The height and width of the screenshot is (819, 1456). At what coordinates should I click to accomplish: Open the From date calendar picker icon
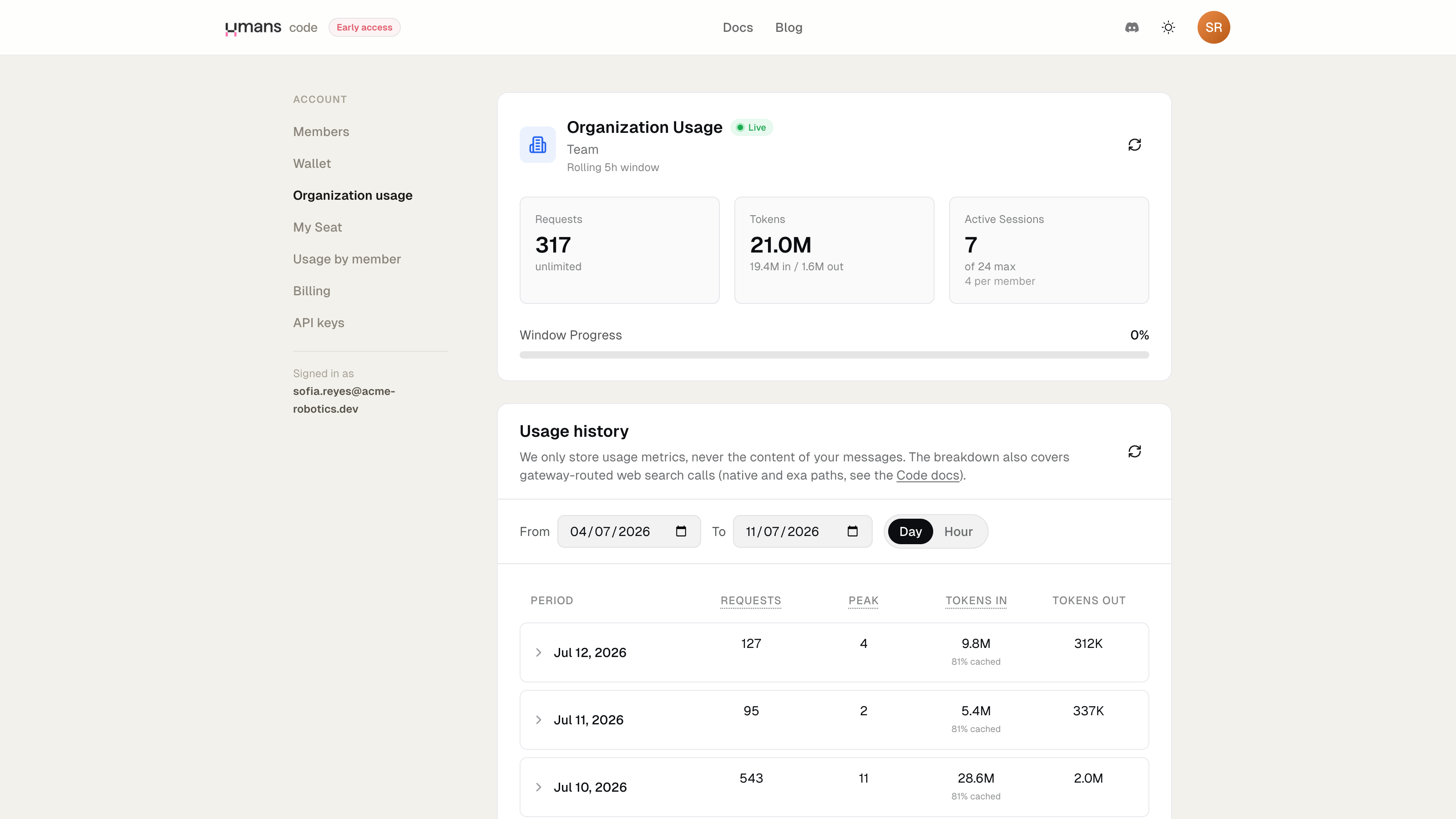[x=681, y=531]
